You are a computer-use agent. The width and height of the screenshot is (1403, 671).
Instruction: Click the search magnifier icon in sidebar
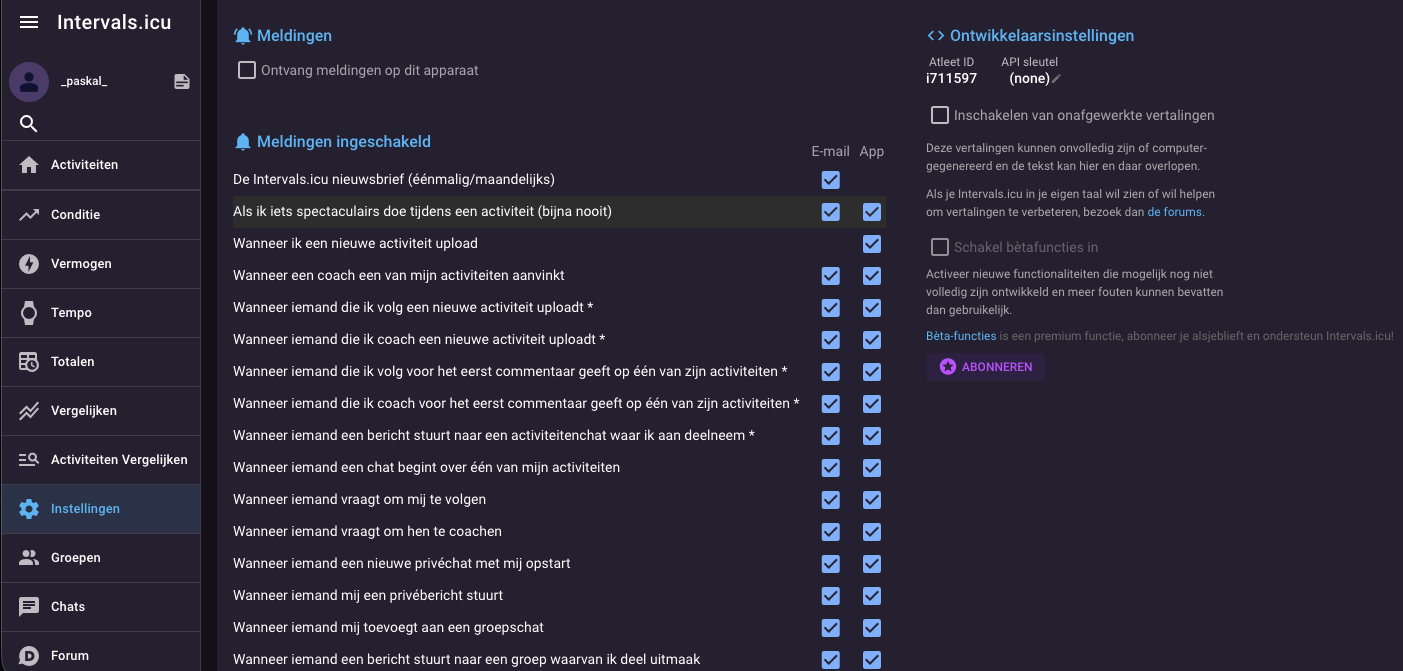pyautogui.click(x=29, y=124)
